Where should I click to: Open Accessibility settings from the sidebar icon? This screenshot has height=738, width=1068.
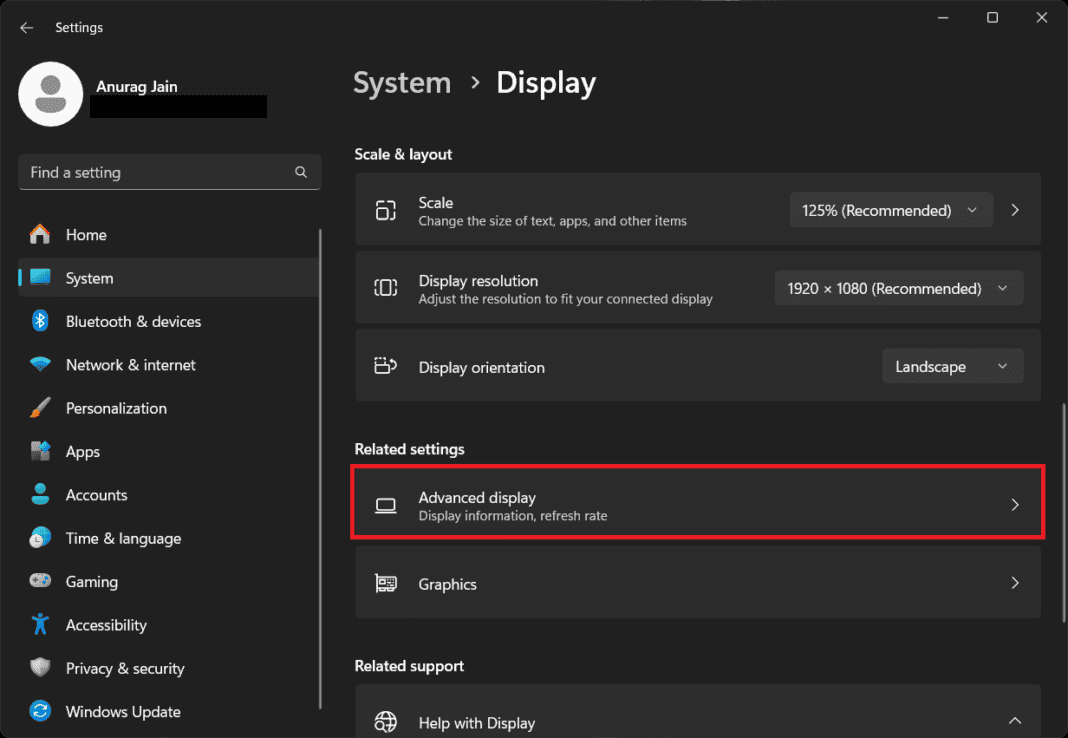click(40, 624)
